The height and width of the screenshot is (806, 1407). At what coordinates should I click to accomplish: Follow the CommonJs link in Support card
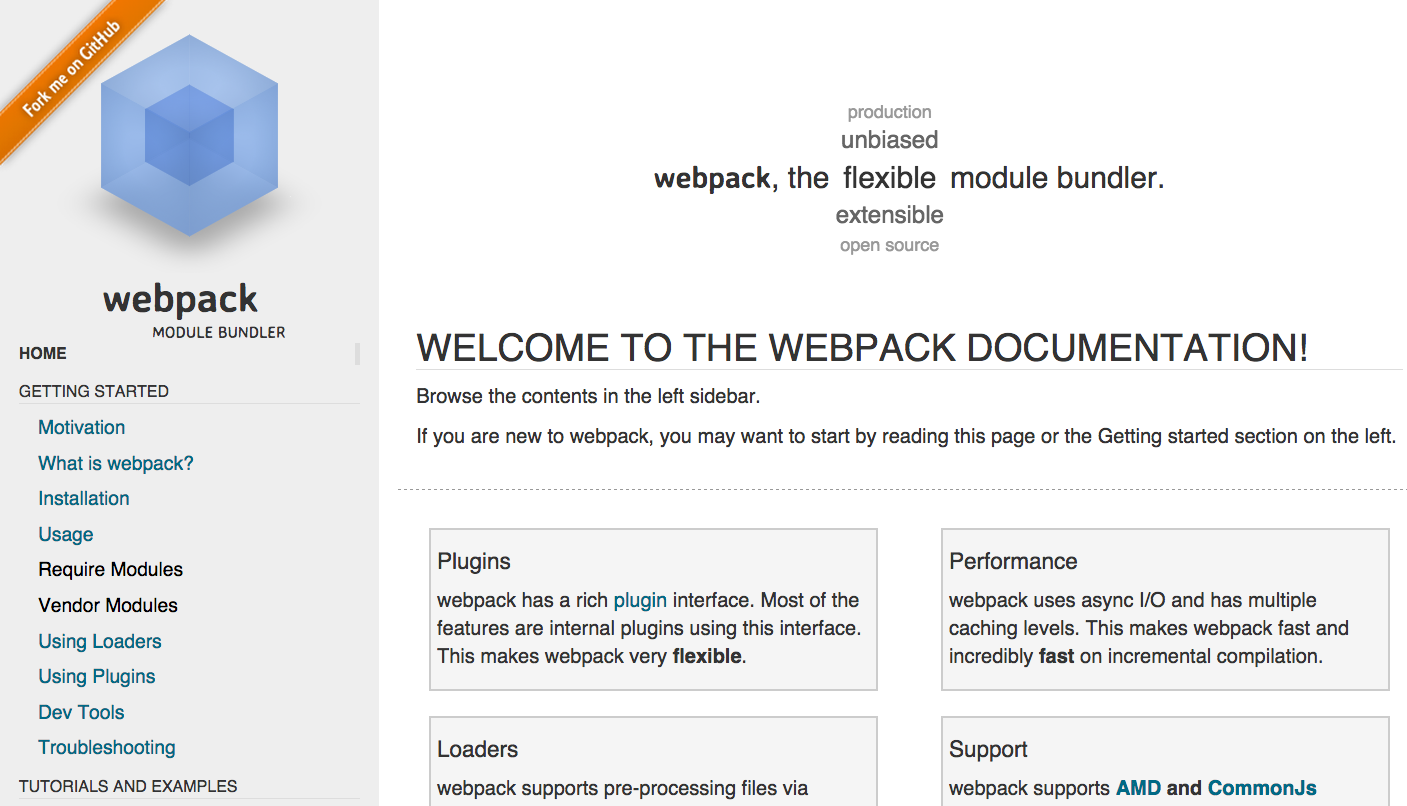click(x=1262, y=788)
